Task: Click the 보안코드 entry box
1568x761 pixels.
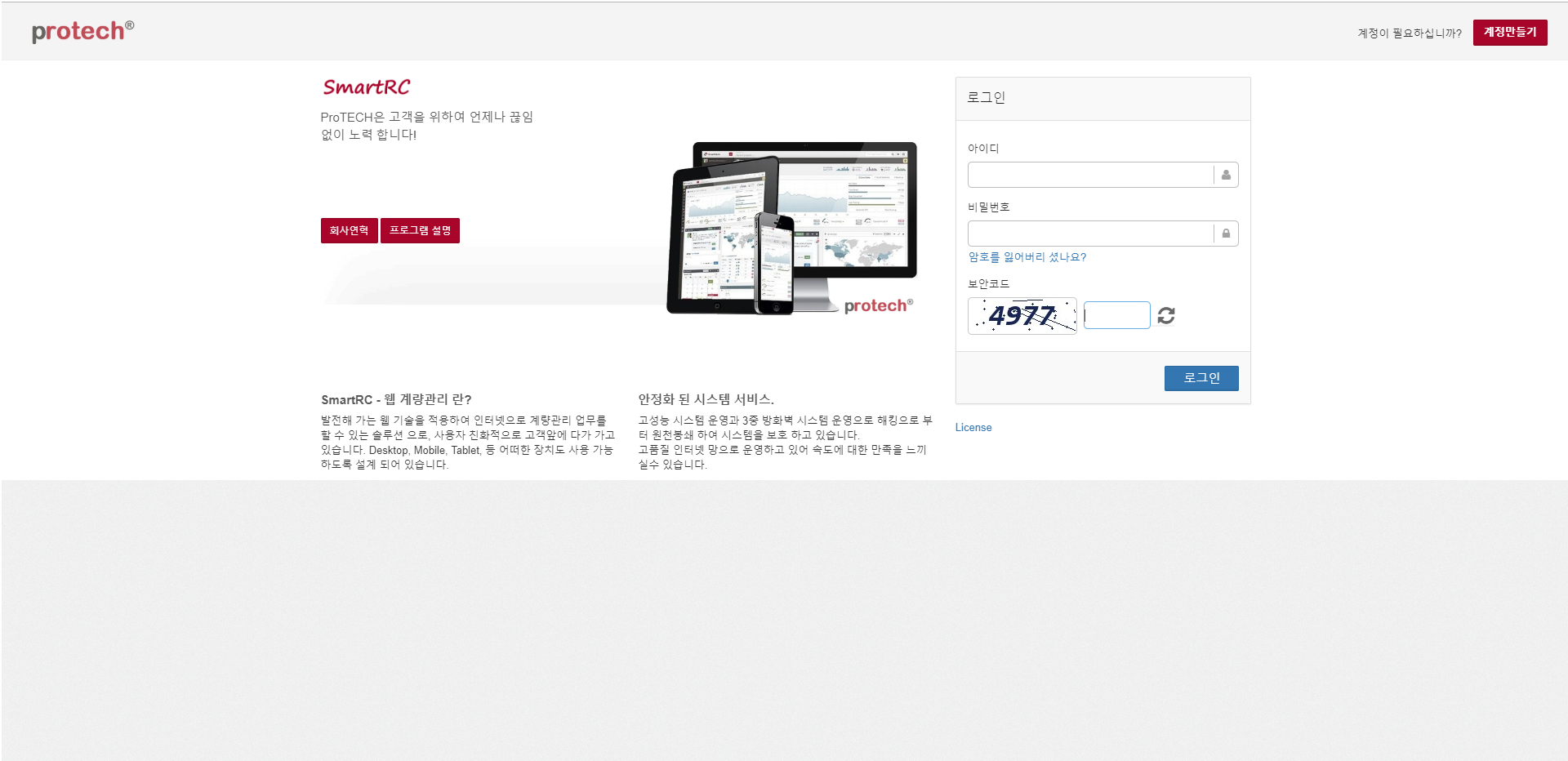Action: click(1116, 315)
